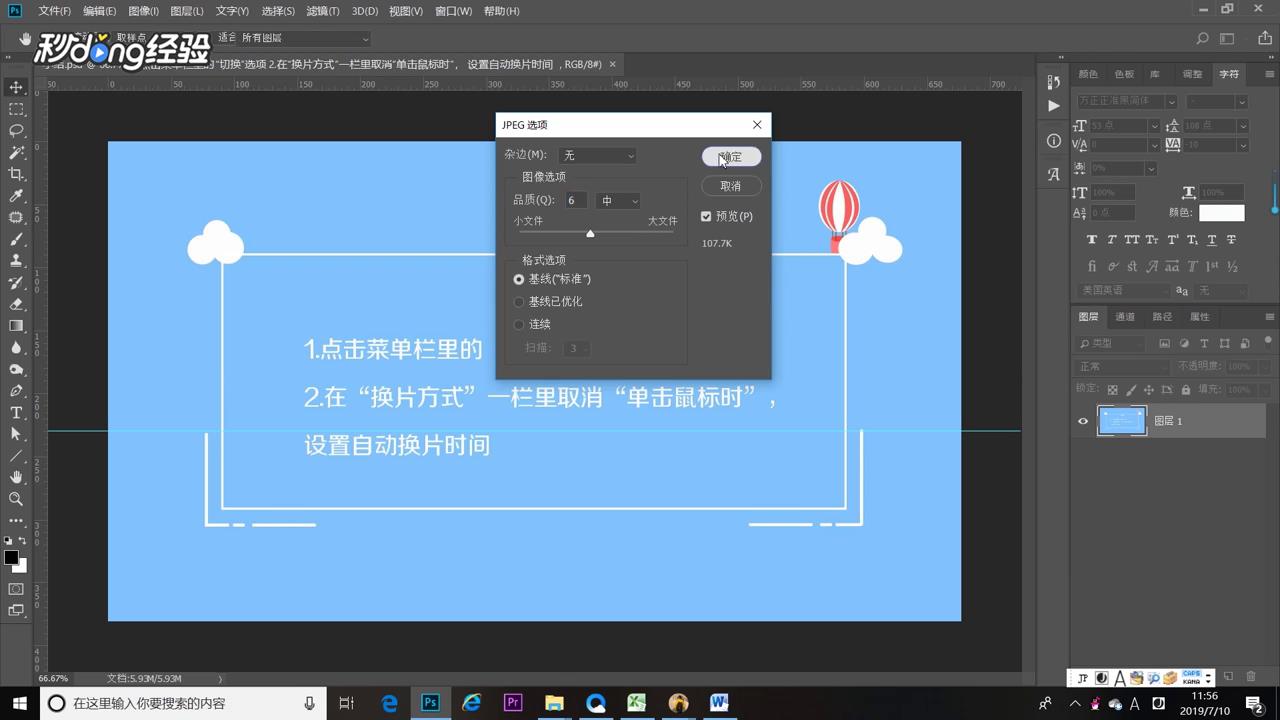1280x720 pixels.
Task: Switch foreground and background colors arrow
Action: point(23,541)
